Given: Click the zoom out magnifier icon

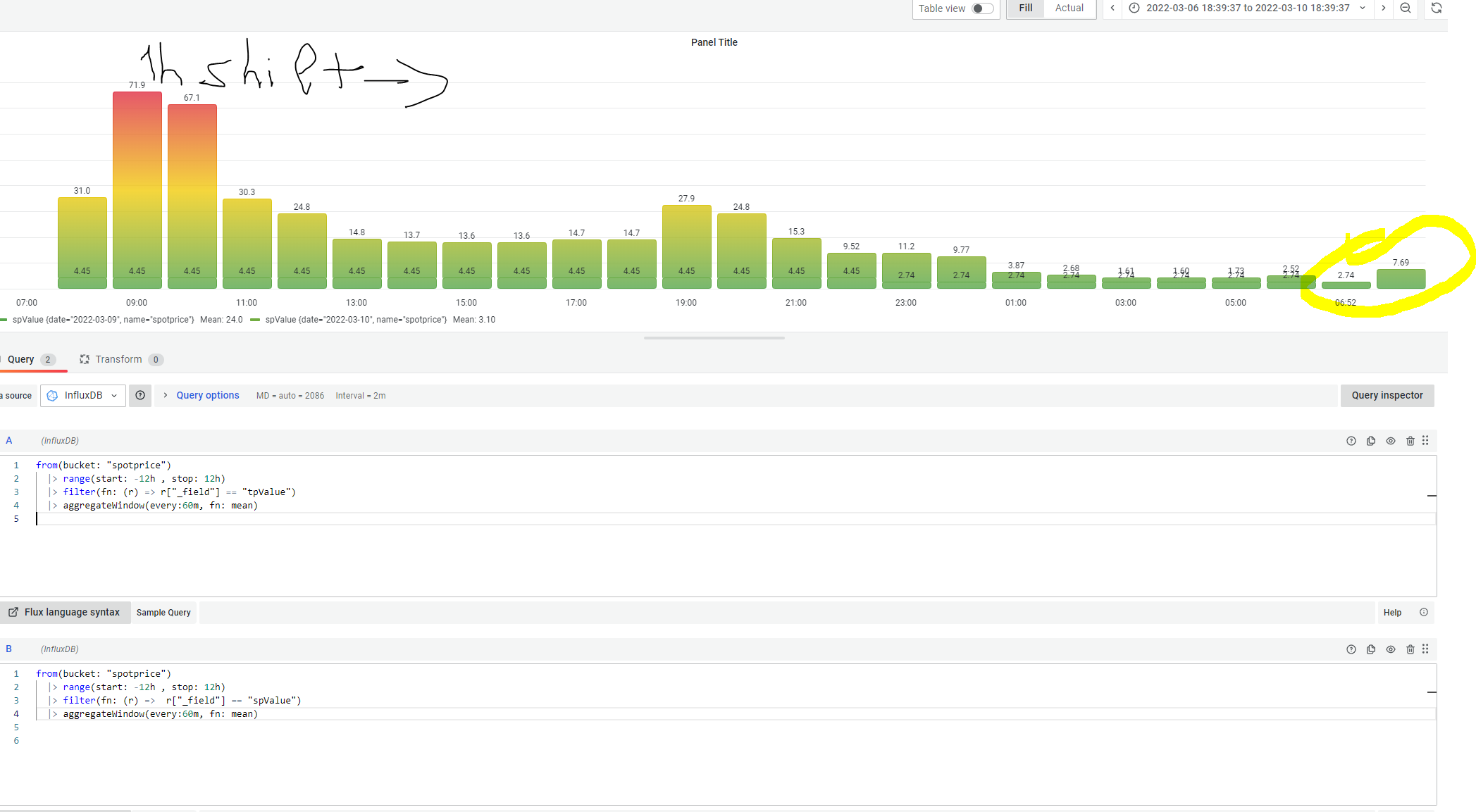Looking at the screenshot, I should pyautogui.click(x=1406, y=8).
